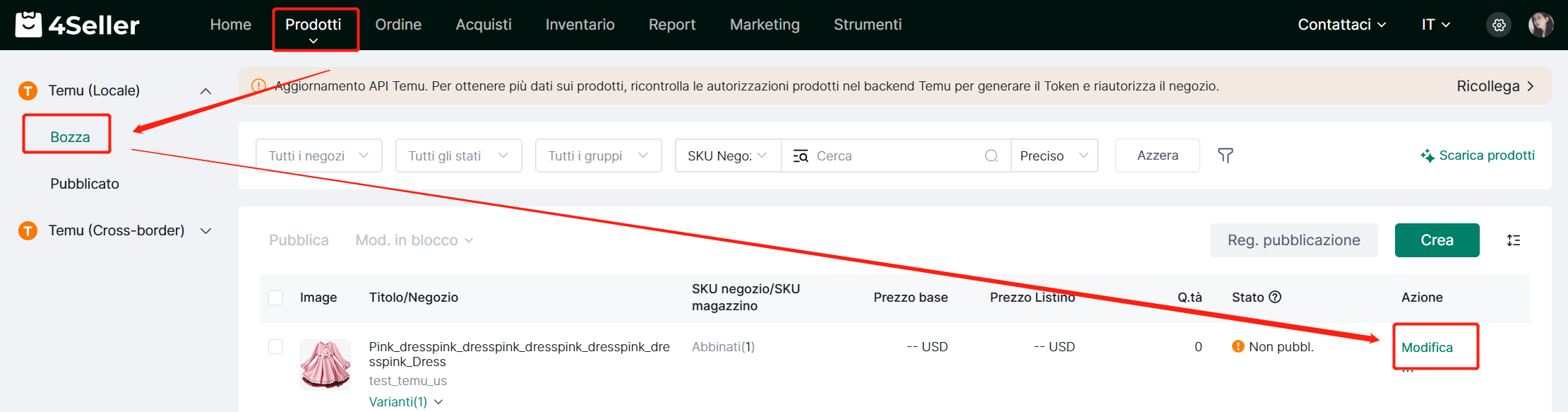Screen dimensions: 1568x412
Task: Click Ricollega in the banner
Action: 1495,86
